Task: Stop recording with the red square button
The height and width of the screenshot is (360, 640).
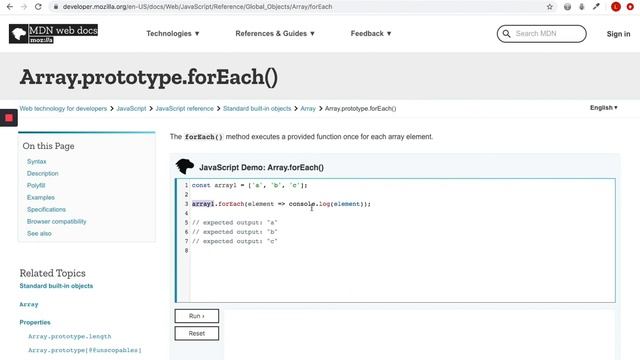Action: [x=9, y=118]
